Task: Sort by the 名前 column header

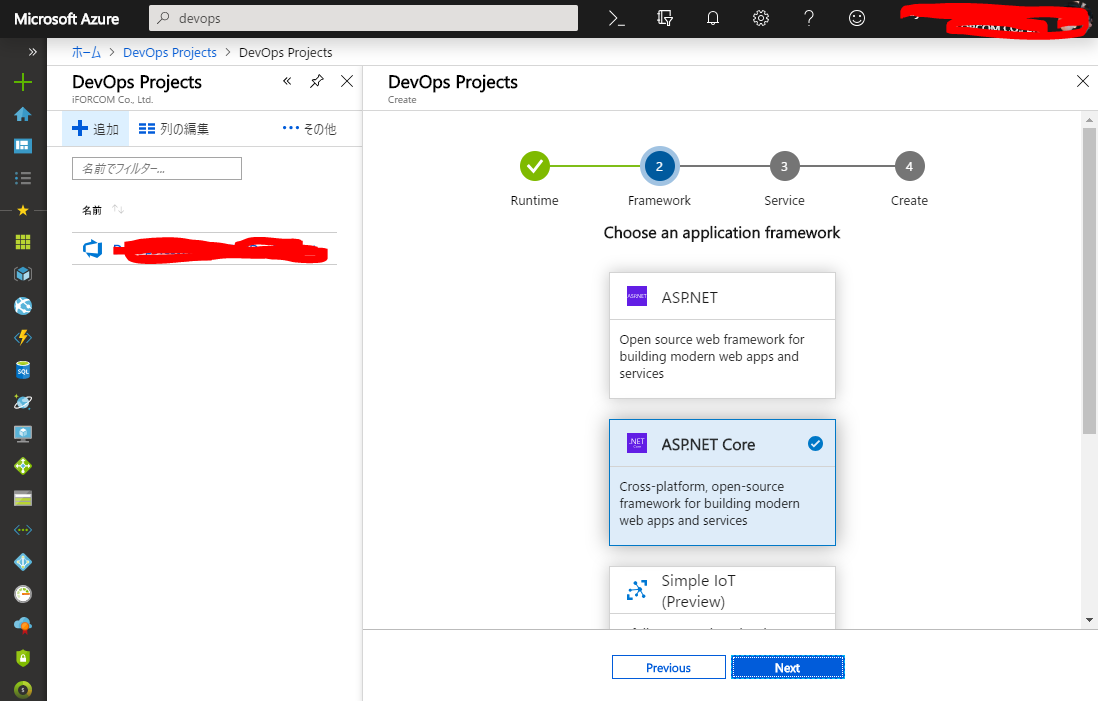Action: [92, 210]
